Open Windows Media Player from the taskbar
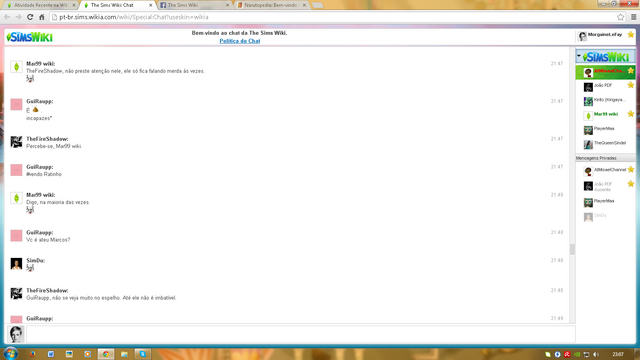Screen dimensions: 640x360 pos(87,354)
